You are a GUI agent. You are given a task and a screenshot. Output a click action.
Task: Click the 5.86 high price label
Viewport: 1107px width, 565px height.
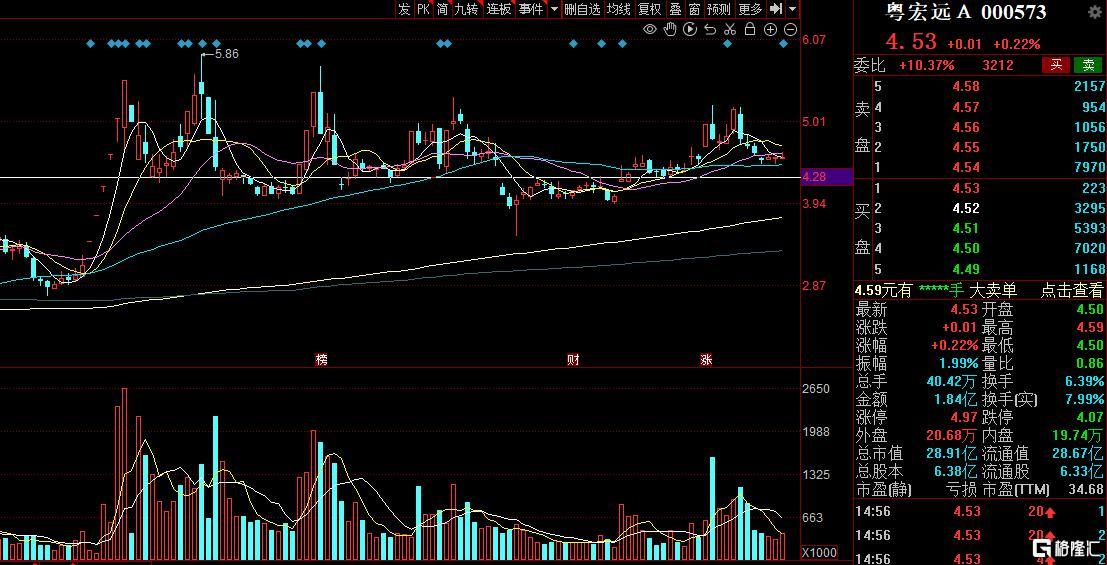click(x=226, y=53)
